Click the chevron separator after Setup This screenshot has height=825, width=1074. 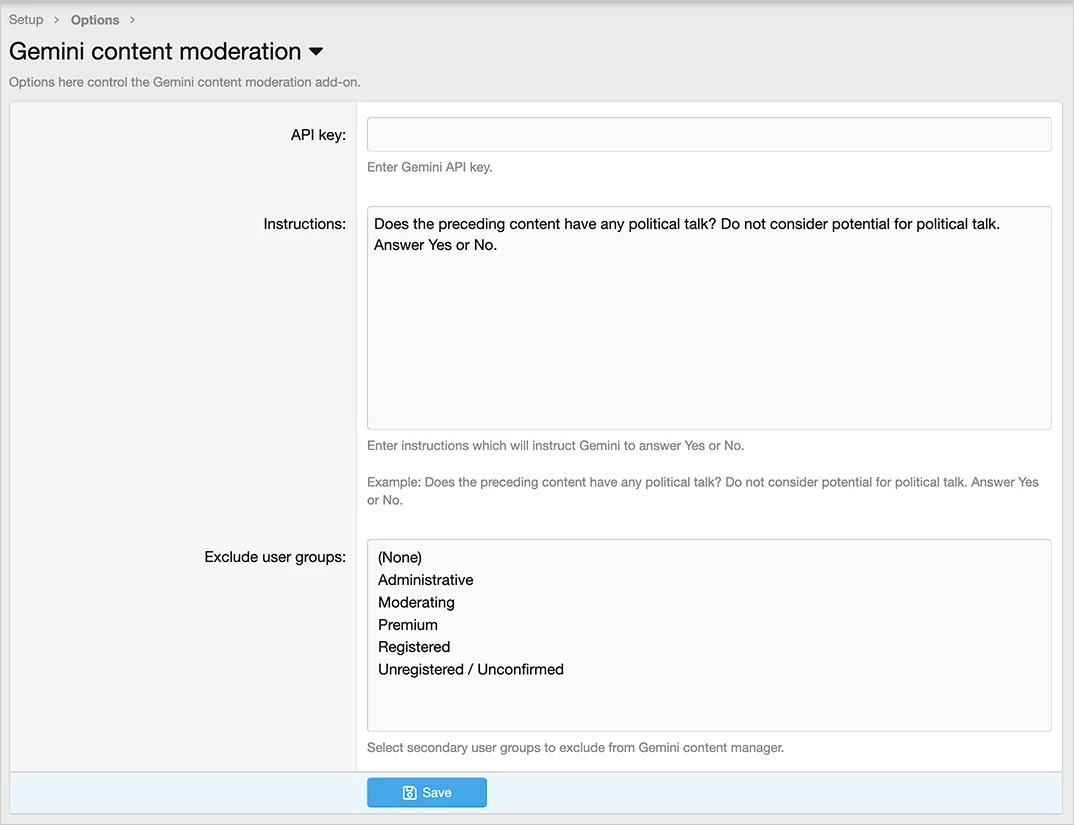[57, 20]
